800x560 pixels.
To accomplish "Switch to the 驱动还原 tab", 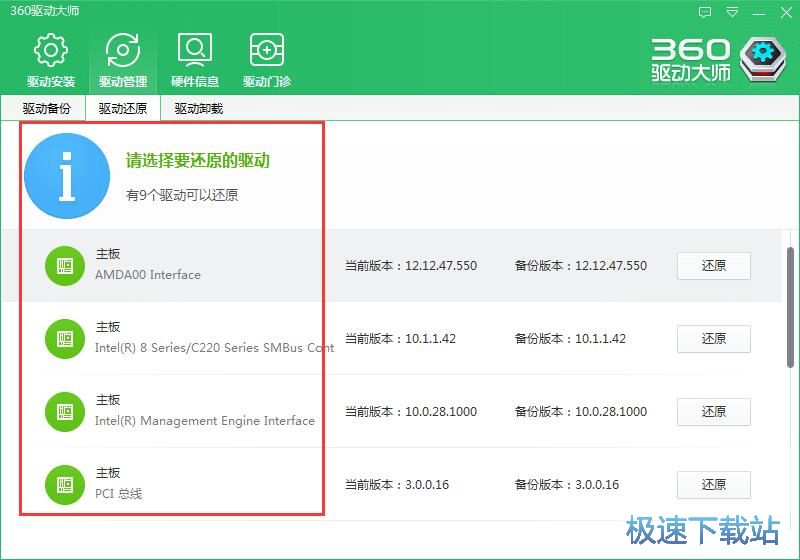I will click(x=122, y=108).
